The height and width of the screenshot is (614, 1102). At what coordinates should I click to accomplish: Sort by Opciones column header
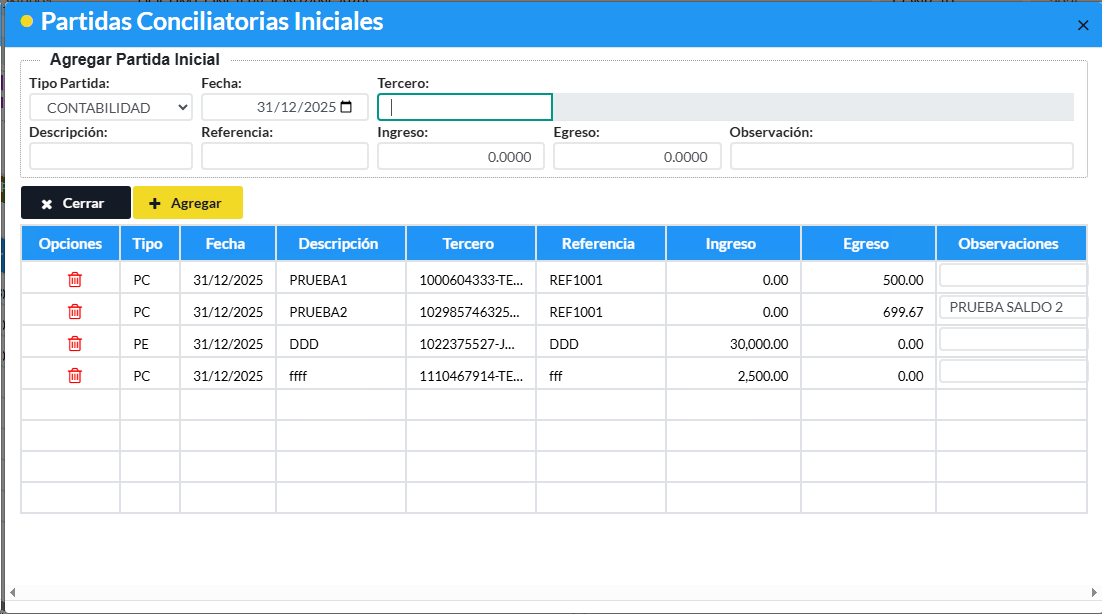point(70,244)
